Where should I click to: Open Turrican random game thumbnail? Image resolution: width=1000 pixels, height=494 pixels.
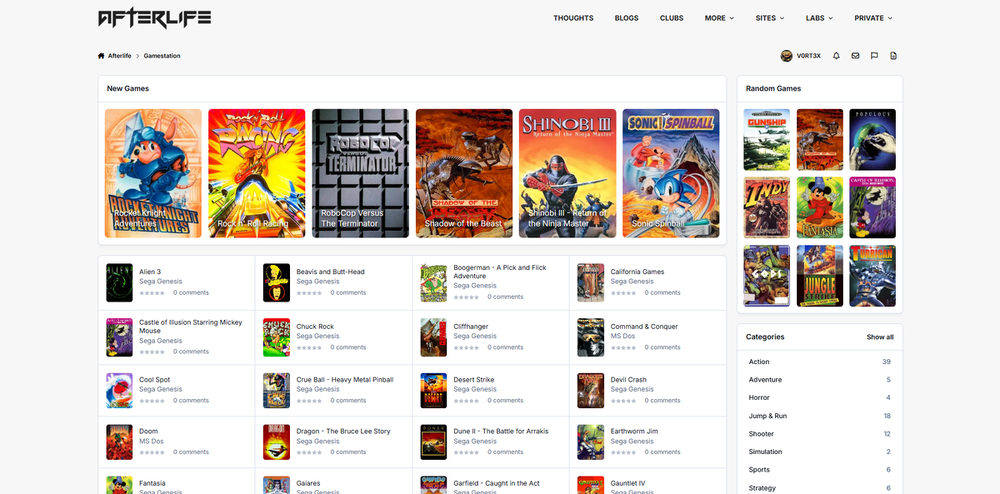pos(872,276)
